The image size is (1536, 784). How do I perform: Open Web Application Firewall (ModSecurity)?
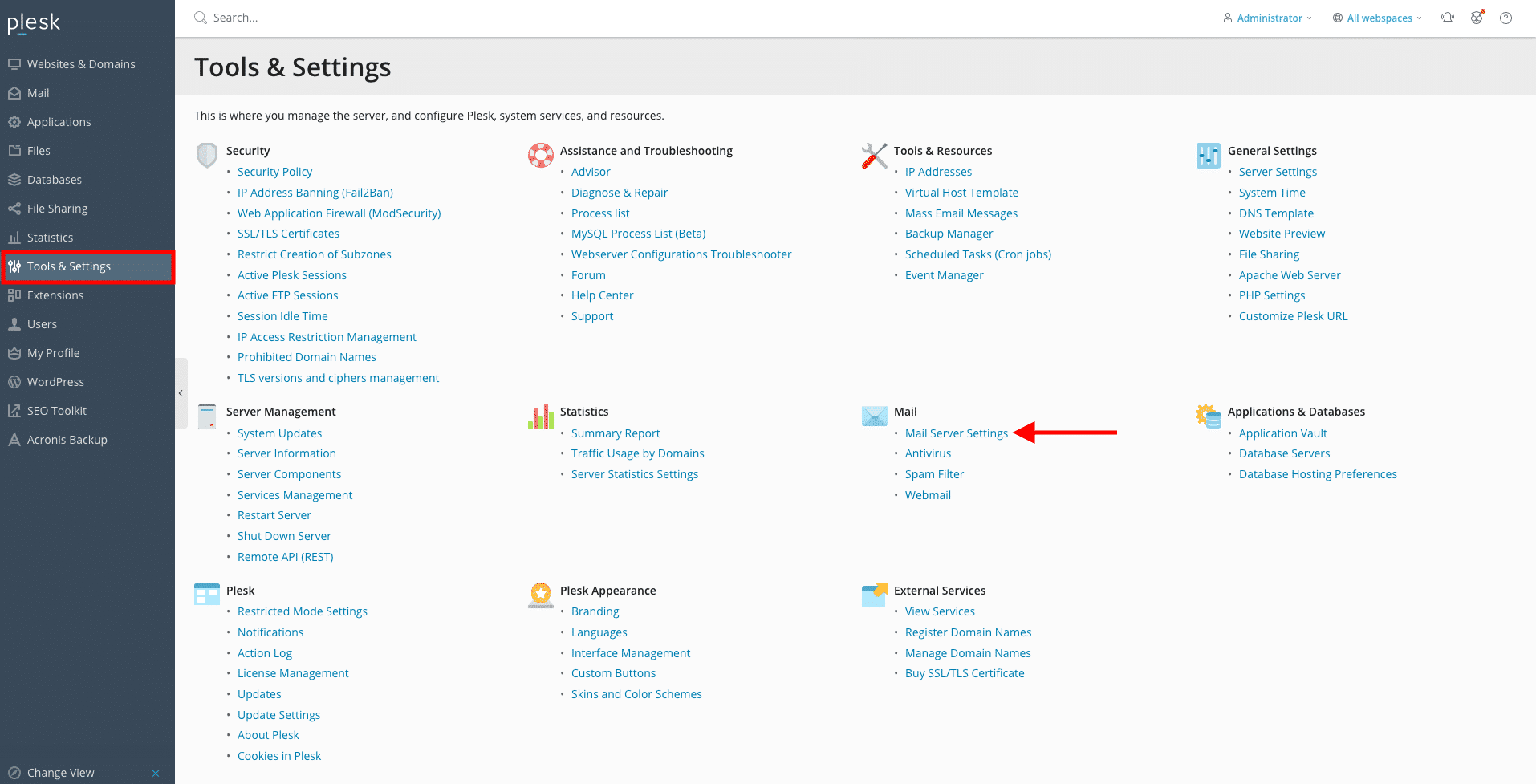339,213
